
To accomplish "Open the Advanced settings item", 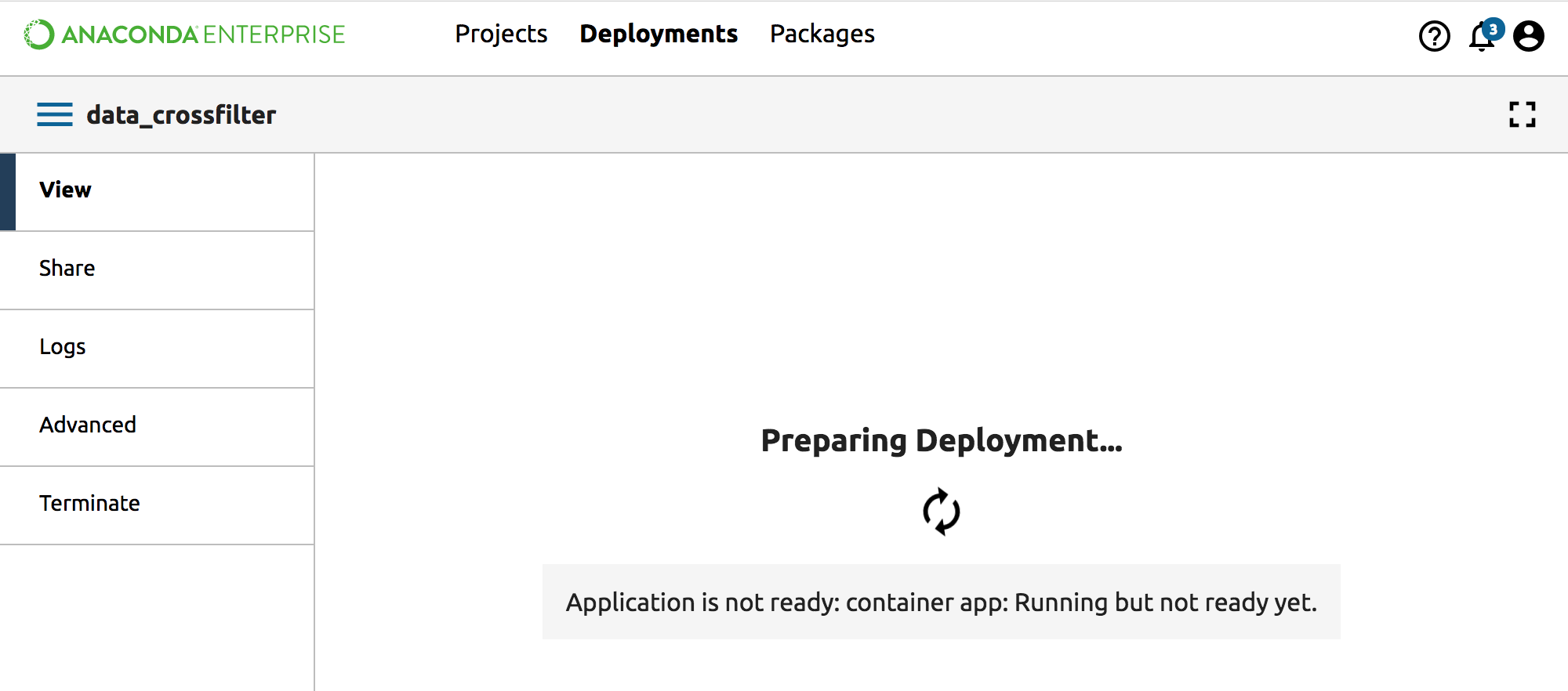I will [x=88, y=425].
